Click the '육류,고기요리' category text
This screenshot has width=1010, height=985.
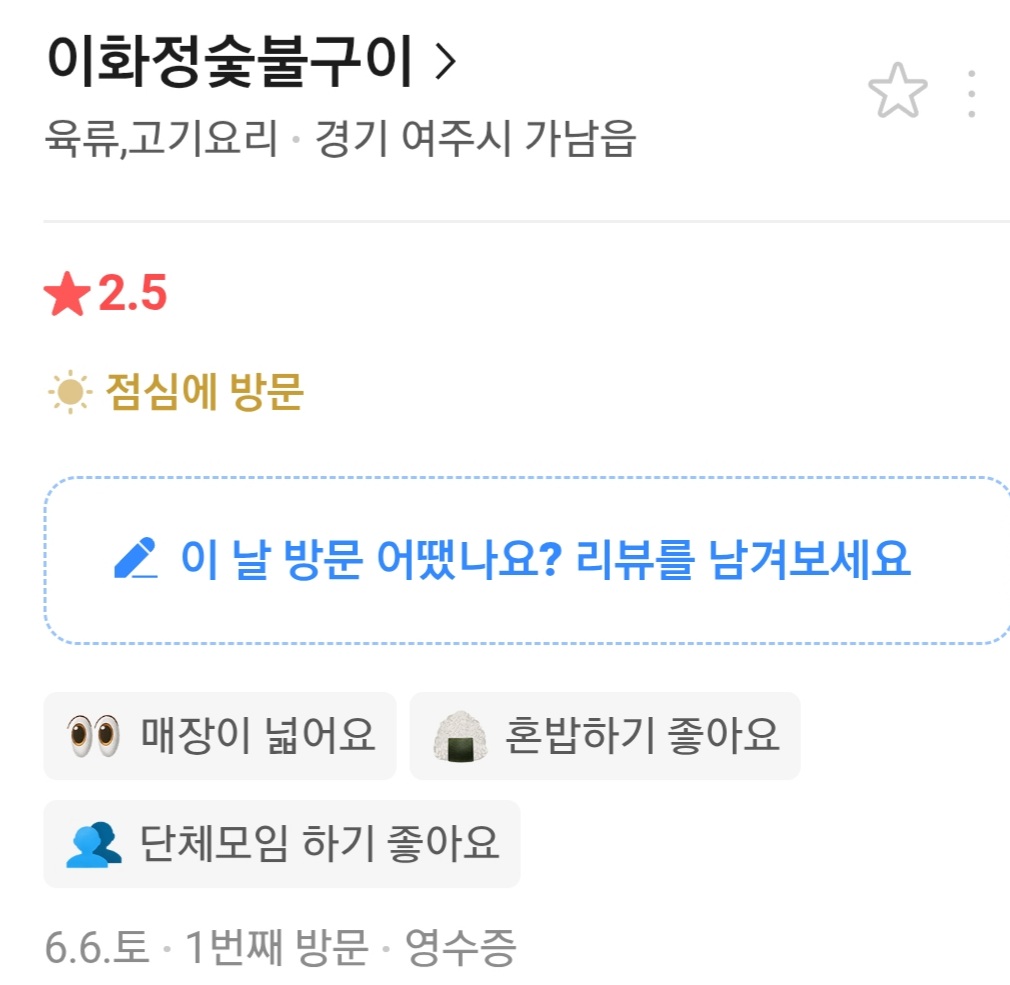click(x=162, y=139)
